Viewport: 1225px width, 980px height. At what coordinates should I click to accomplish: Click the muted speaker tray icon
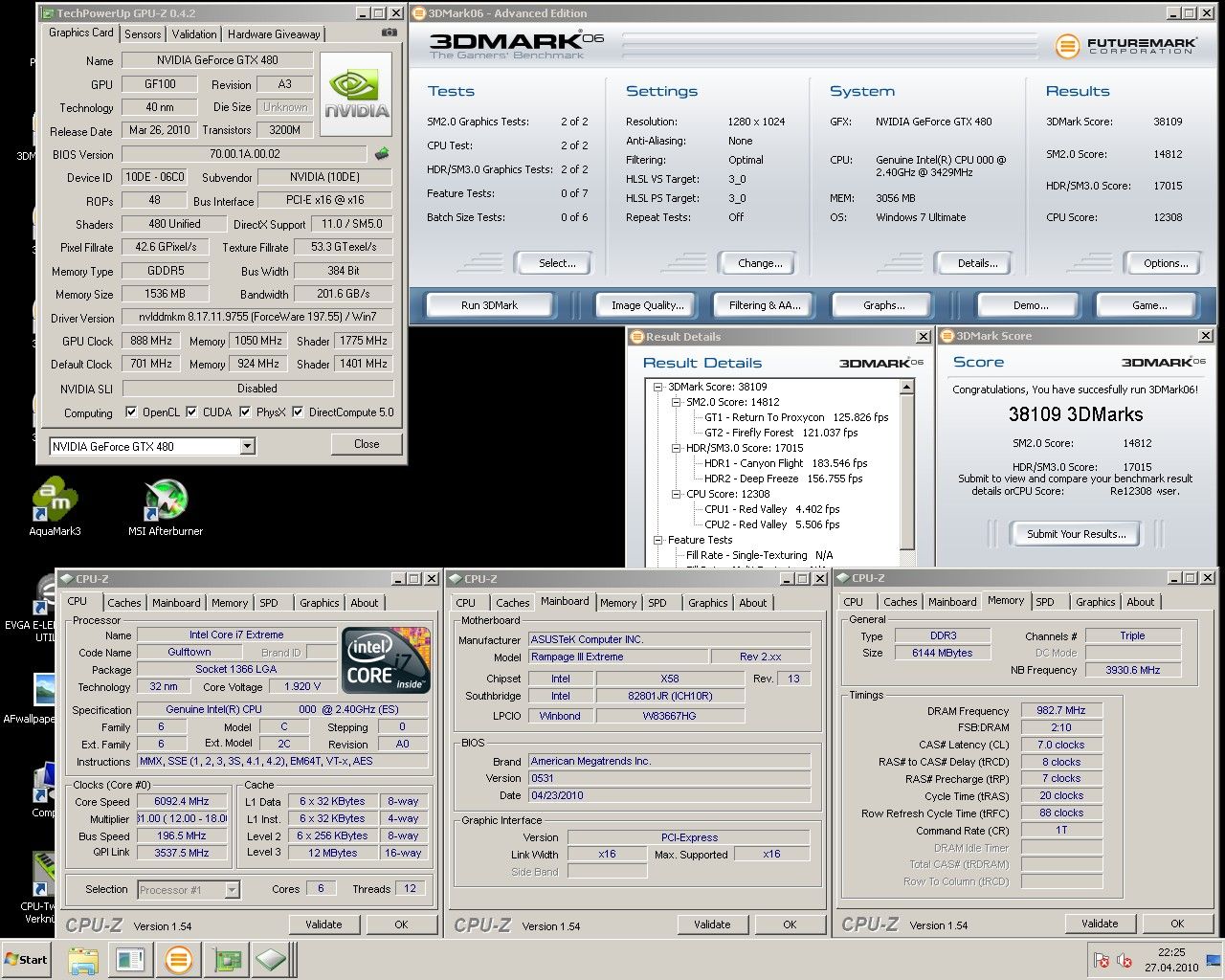1125,960
